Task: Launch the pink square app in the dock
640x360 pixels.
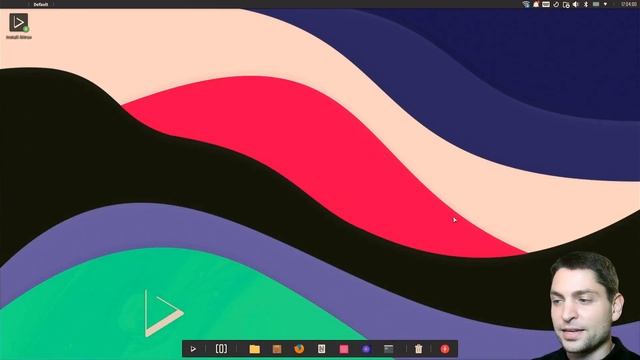Action: click(344, 349)
